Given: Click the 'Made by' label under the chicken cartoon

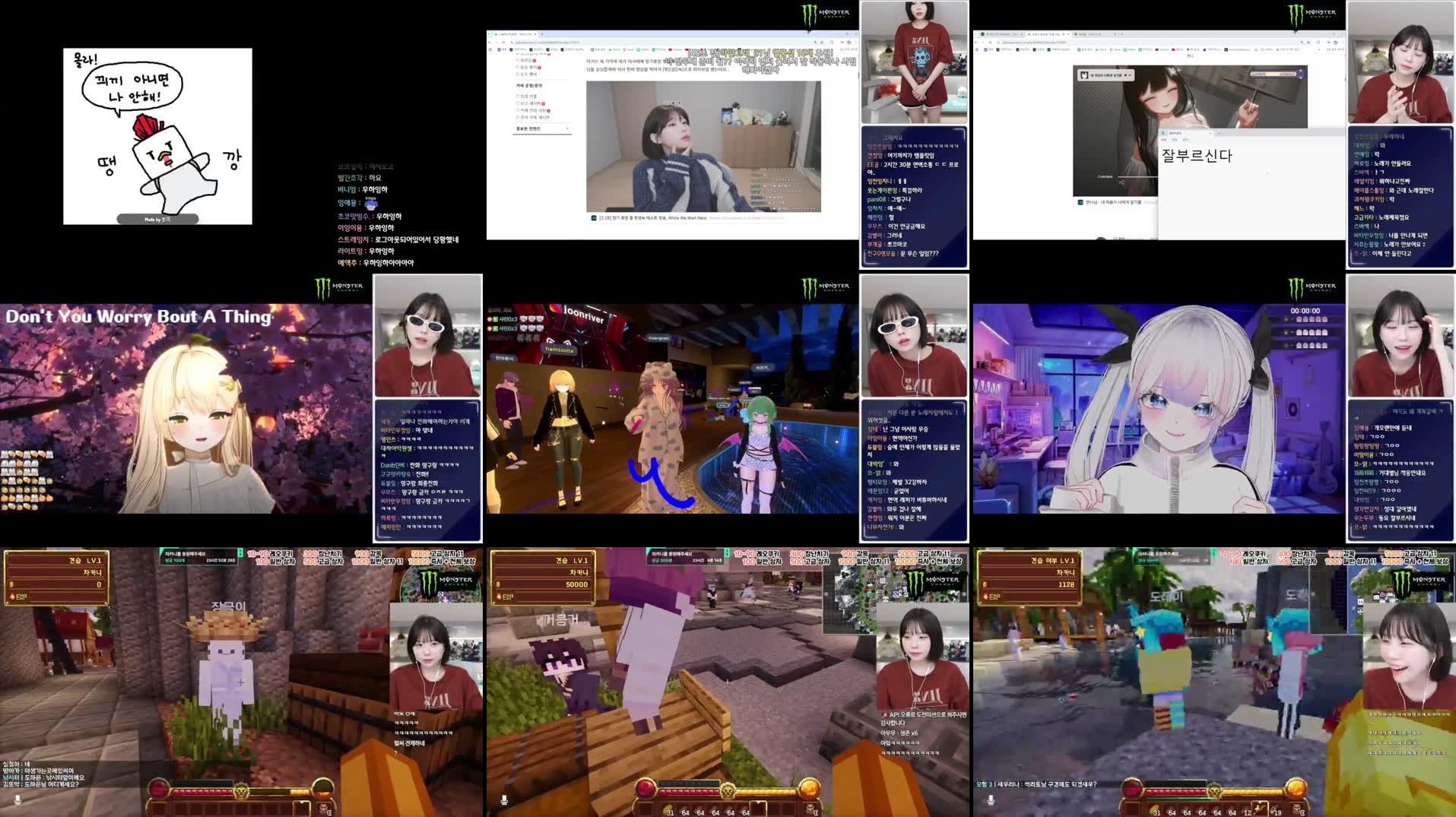Looking at the screenshot, I should coord(157,219).
